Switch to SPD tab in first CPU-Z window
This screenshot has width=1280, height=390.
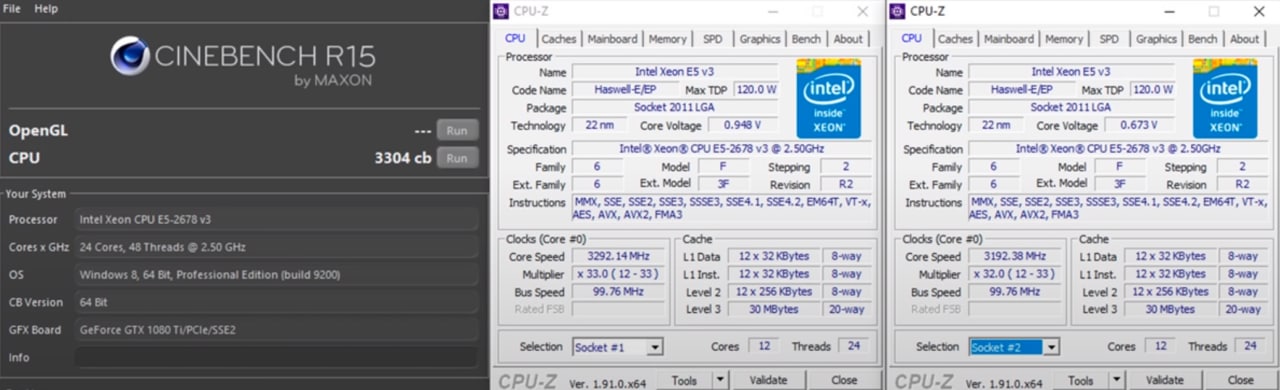point(713,39)
